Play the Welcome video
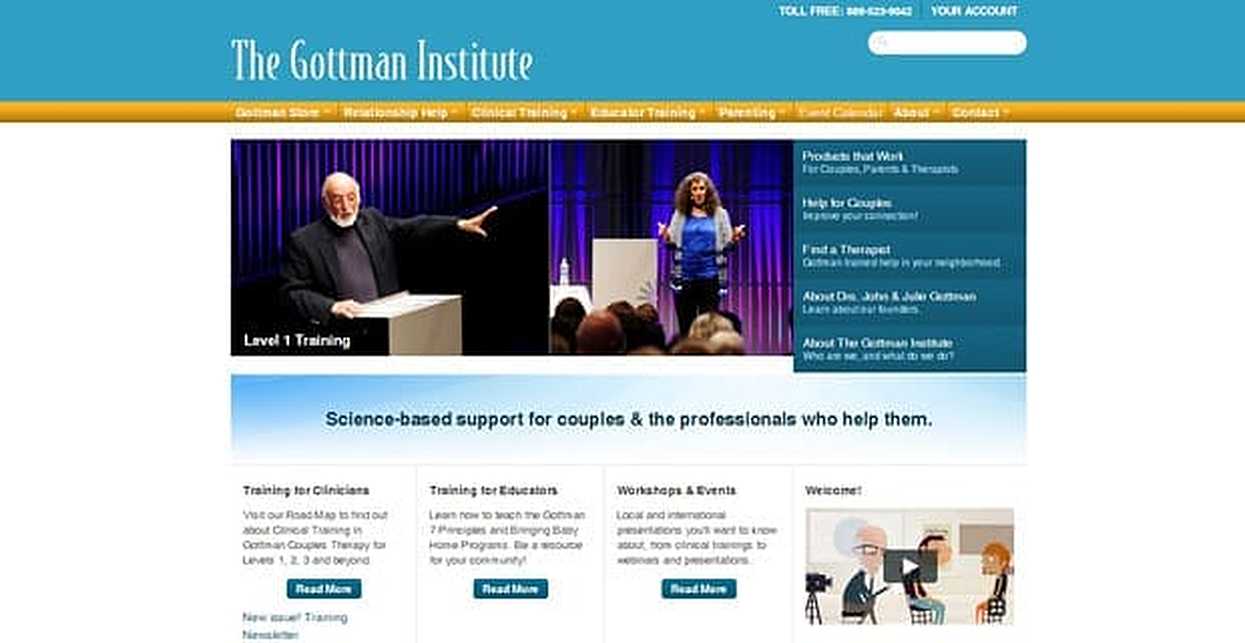Image resolution: width=1245 pixels, height=643 pixels. tap(909, 566)
